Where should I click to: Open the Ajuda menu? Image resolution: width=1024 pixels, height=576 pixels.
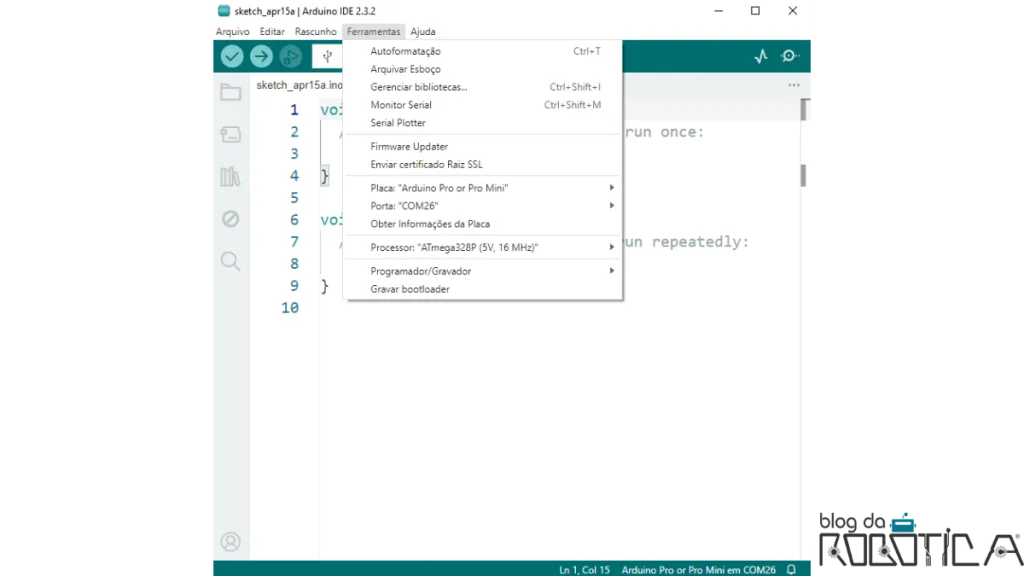[x=423, y=31]
